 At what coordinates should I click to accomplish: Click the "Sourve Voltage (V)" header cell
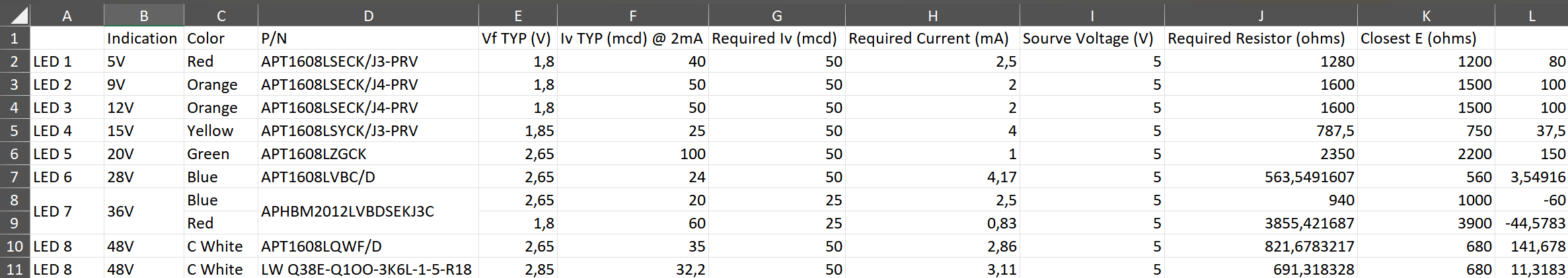(1092, 38)
